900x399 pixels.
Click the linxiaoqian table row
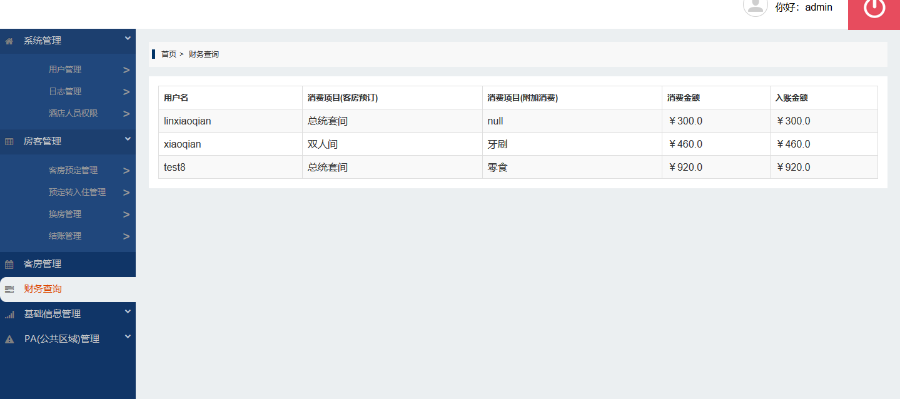[x=518, y=121]
